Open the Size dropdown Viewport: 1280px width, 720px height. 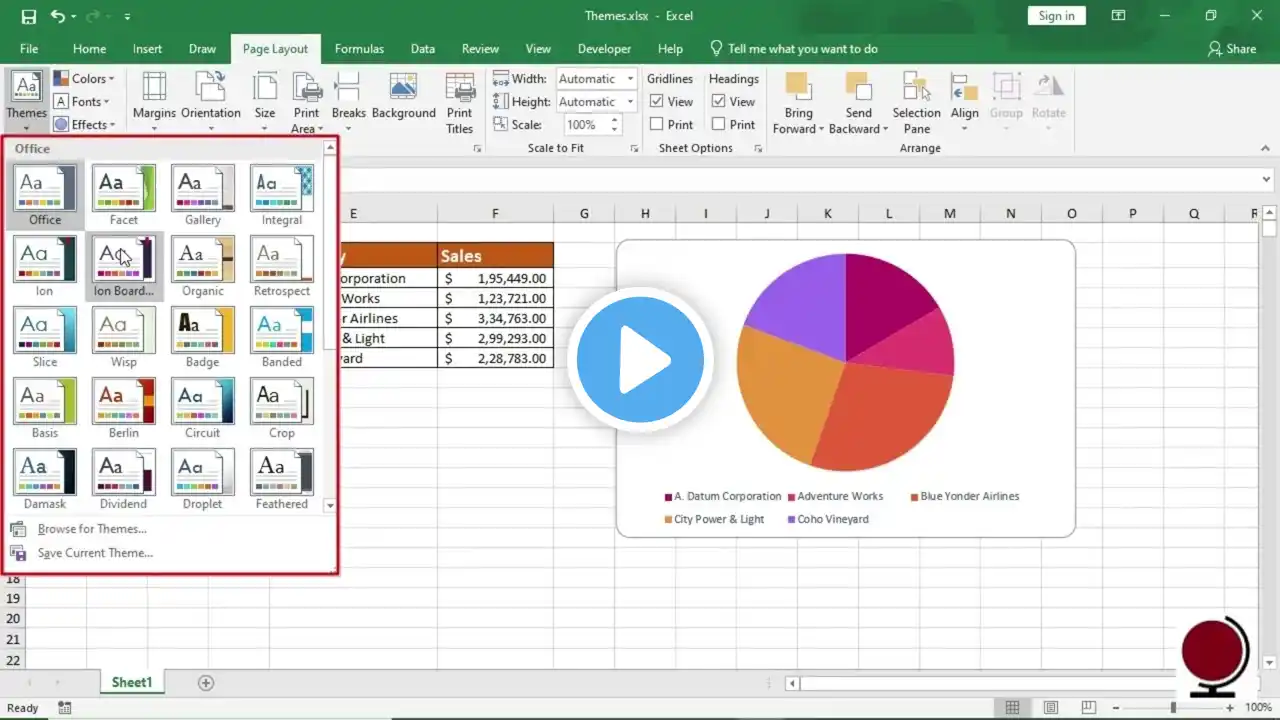coord(264,102)
